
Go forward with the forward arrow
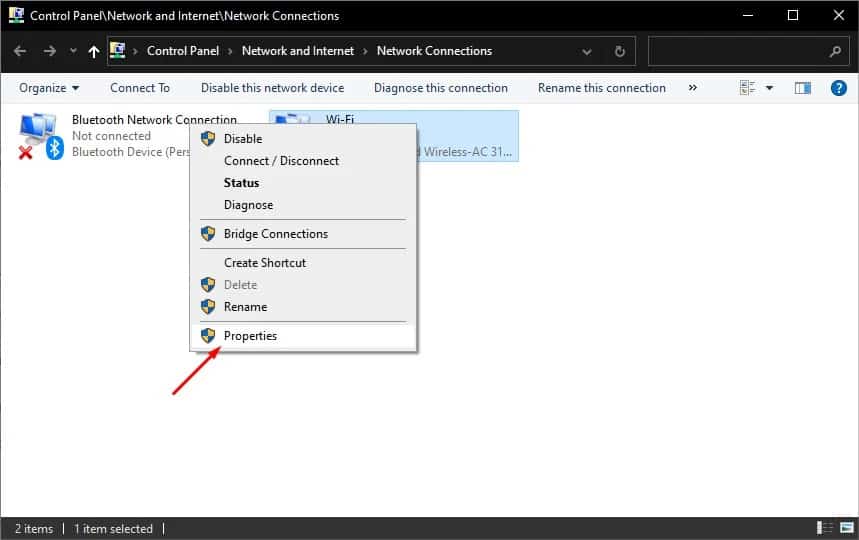coord(49,51)
